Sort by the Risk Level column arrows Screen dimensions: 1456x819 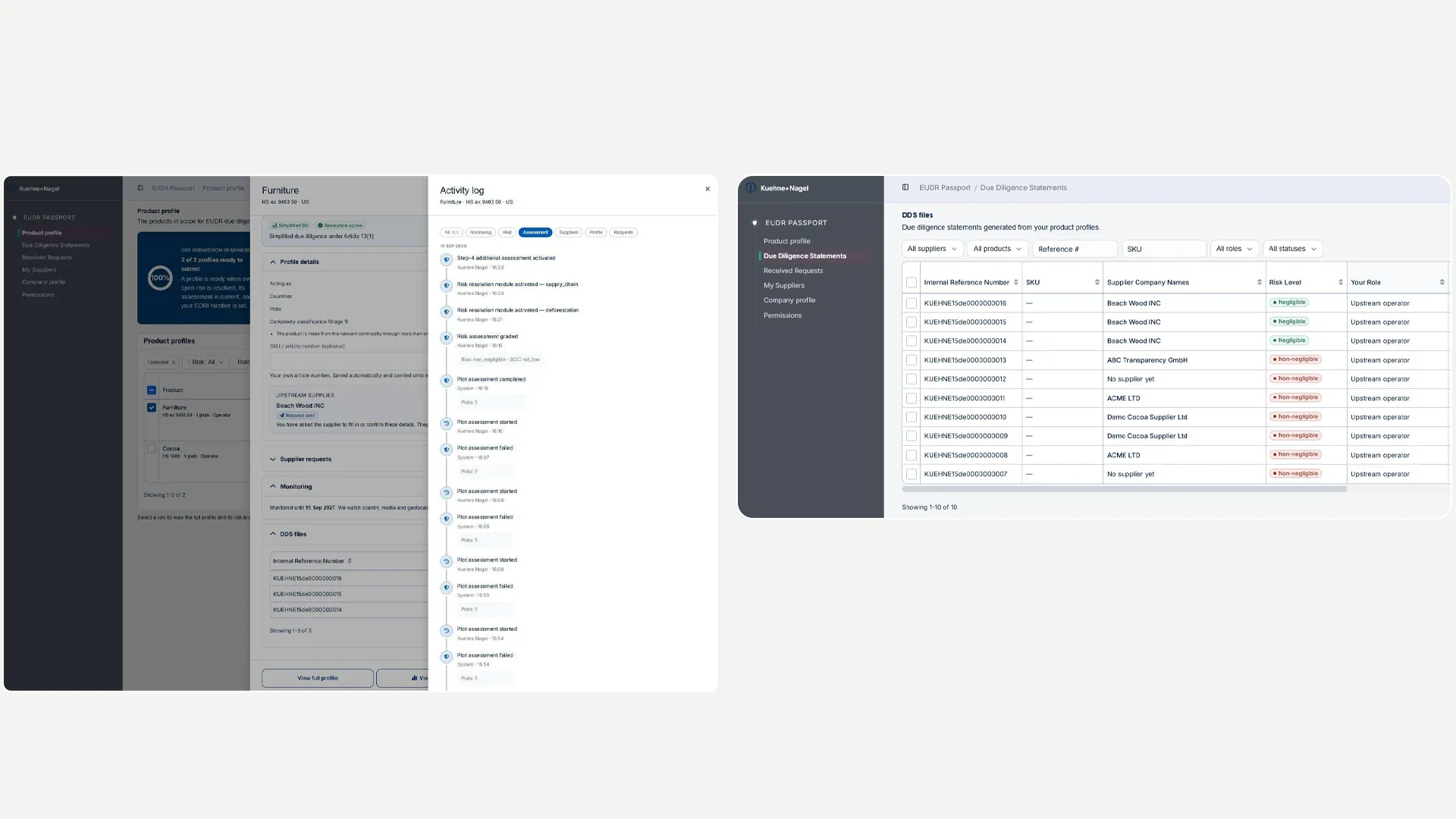point(1341,282)
